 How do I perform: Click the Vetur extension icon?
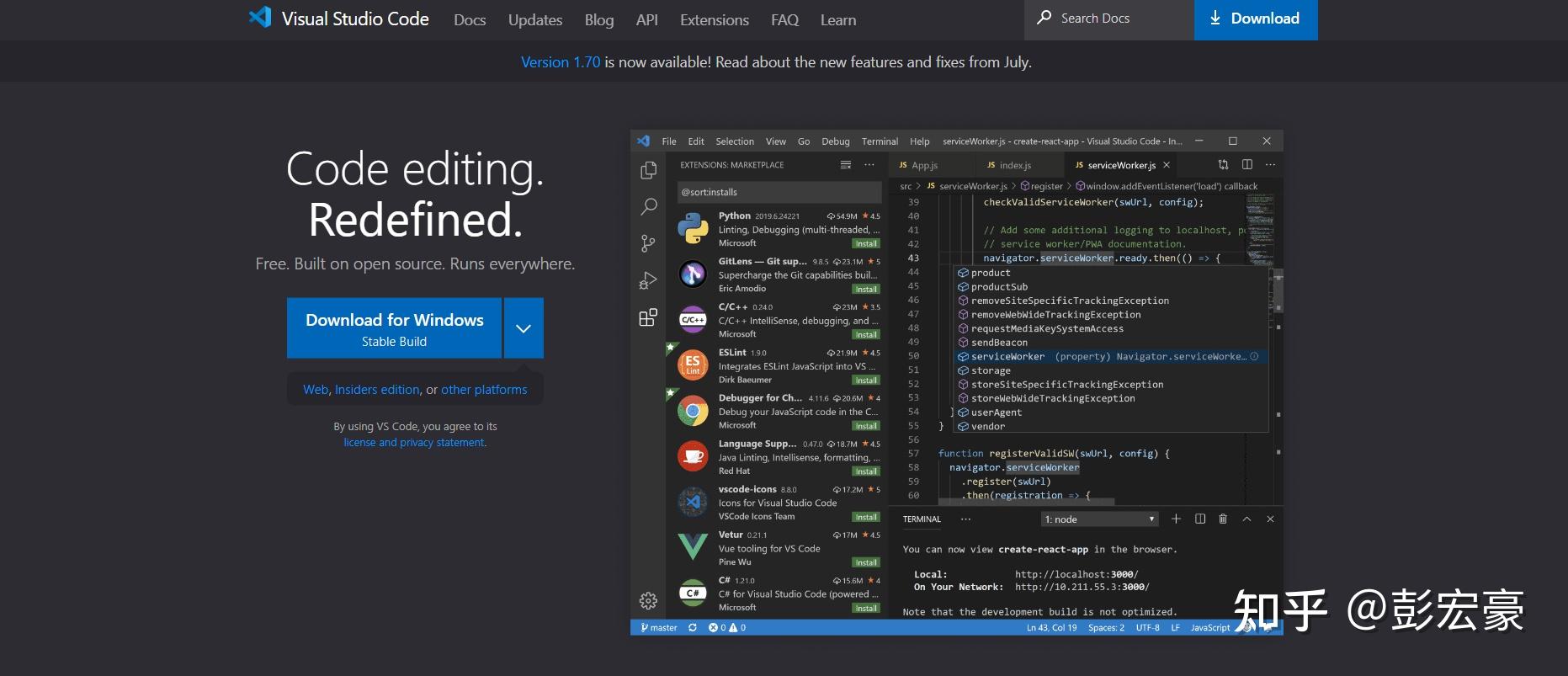[x=693, y=547]
